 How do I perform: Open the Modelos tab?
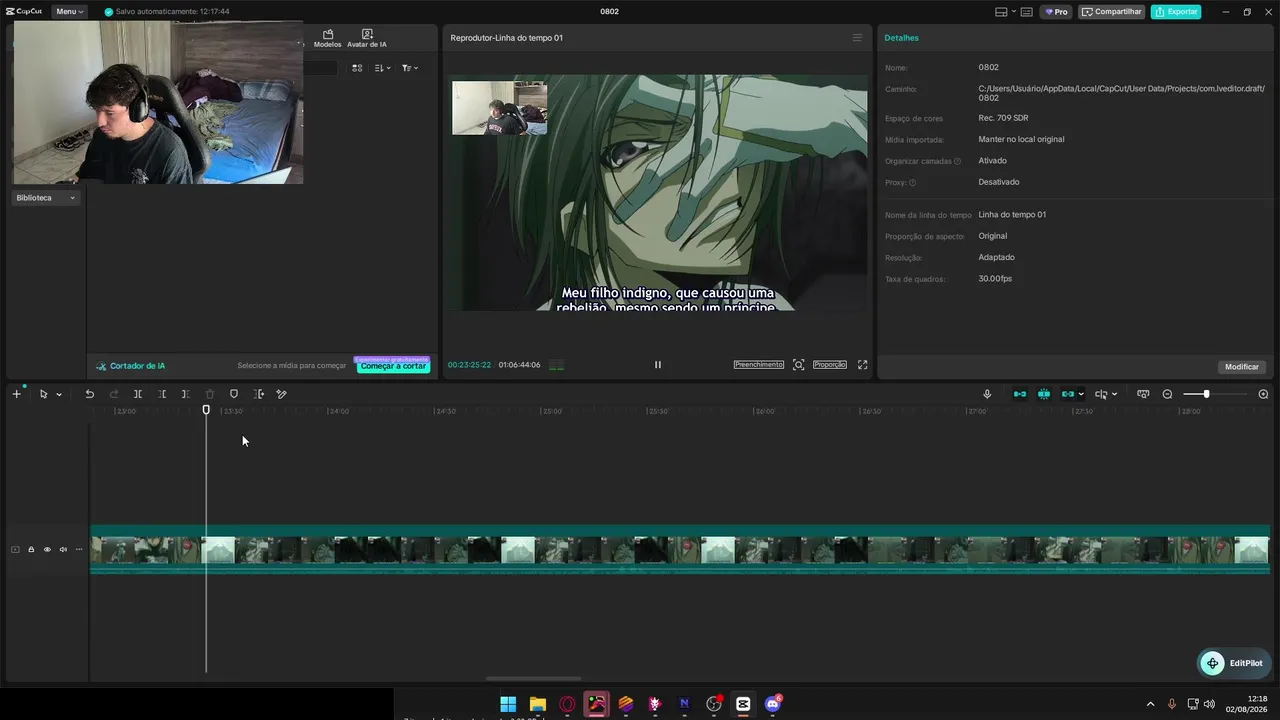pyautogui.click(x=327, y=39)
